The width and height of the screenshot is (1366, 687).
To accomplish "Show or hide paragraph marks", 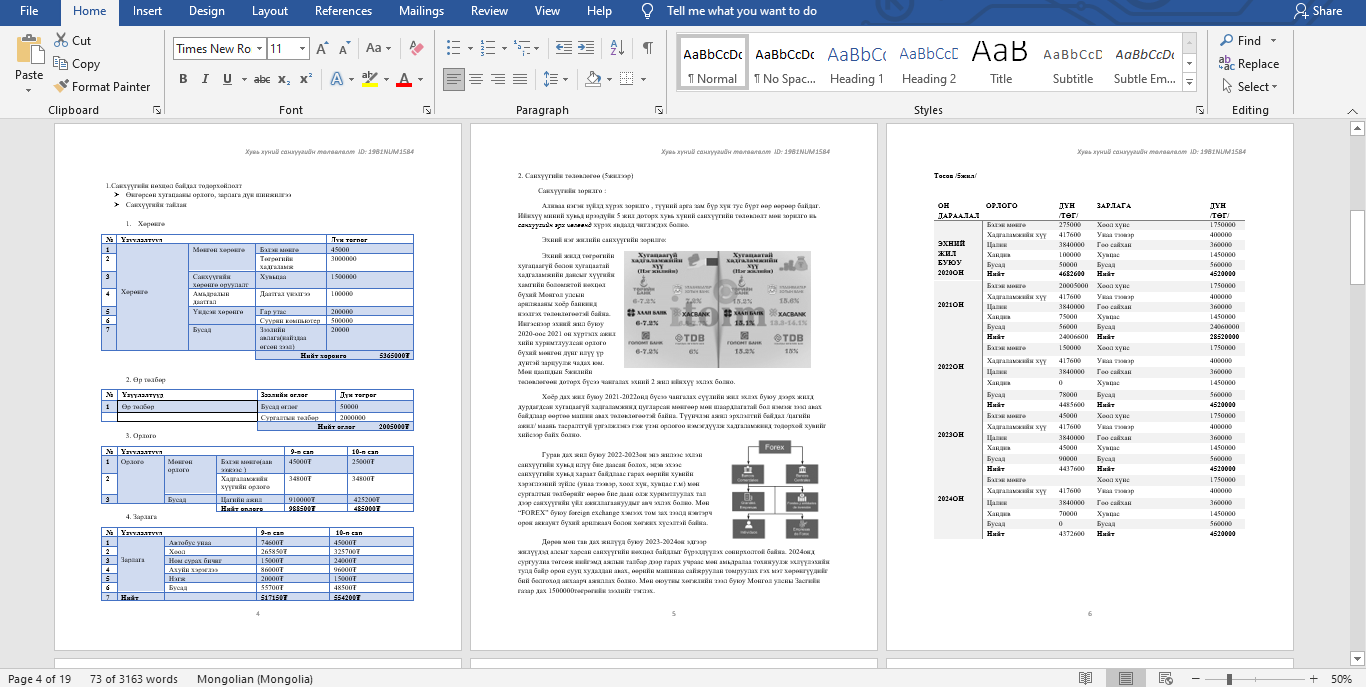I will click(648, 48).
